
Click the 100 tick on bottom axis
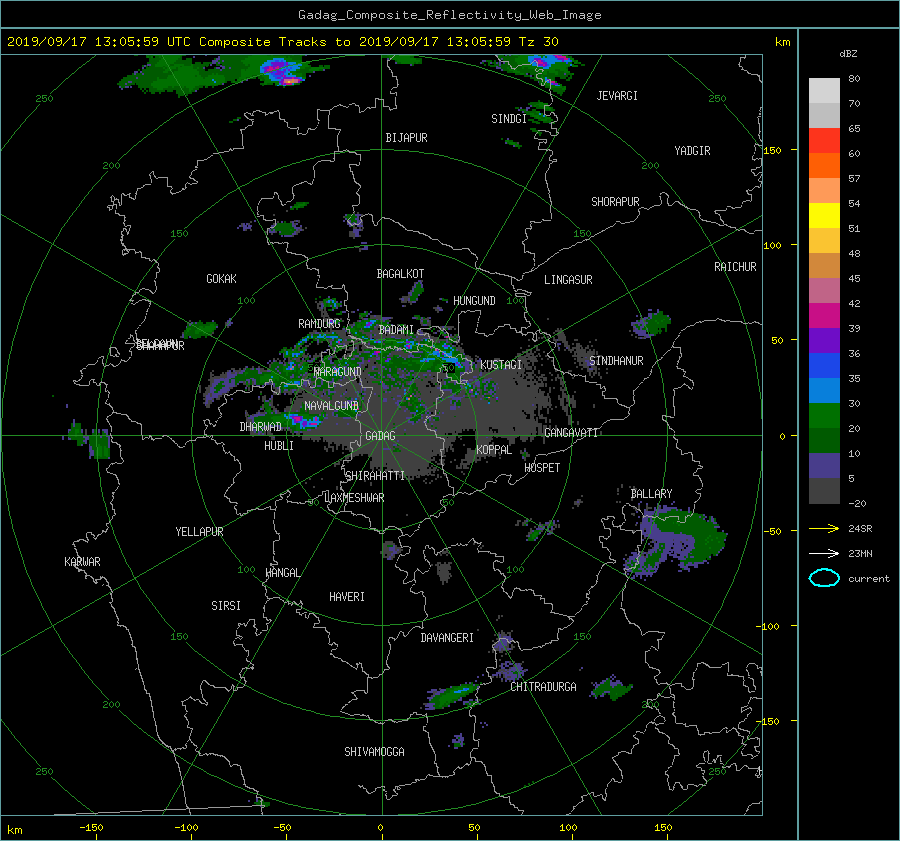click(x=568, y=828)
